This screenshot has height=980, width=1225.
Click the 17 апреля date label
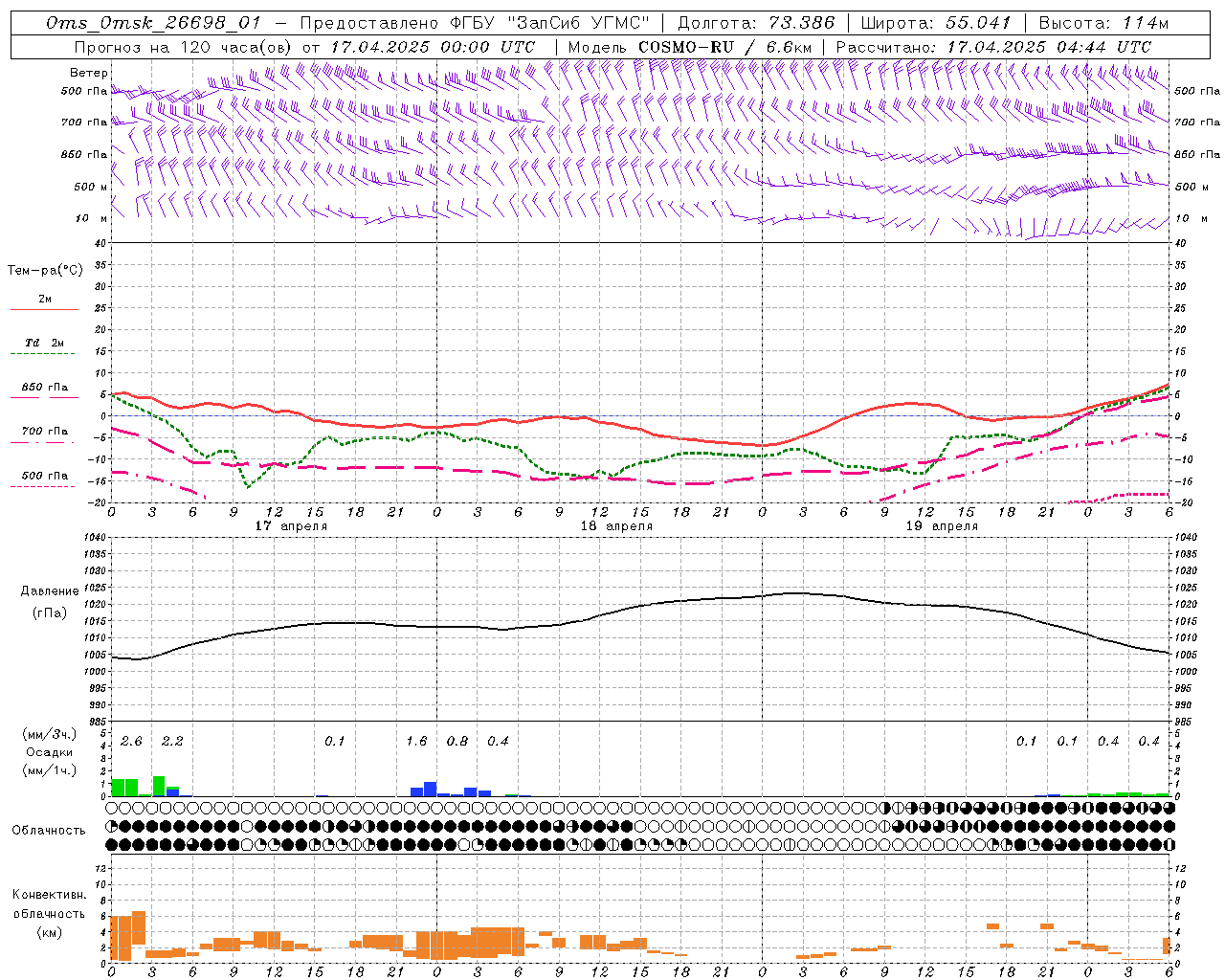pyautogui.click(x=291, y=526)
